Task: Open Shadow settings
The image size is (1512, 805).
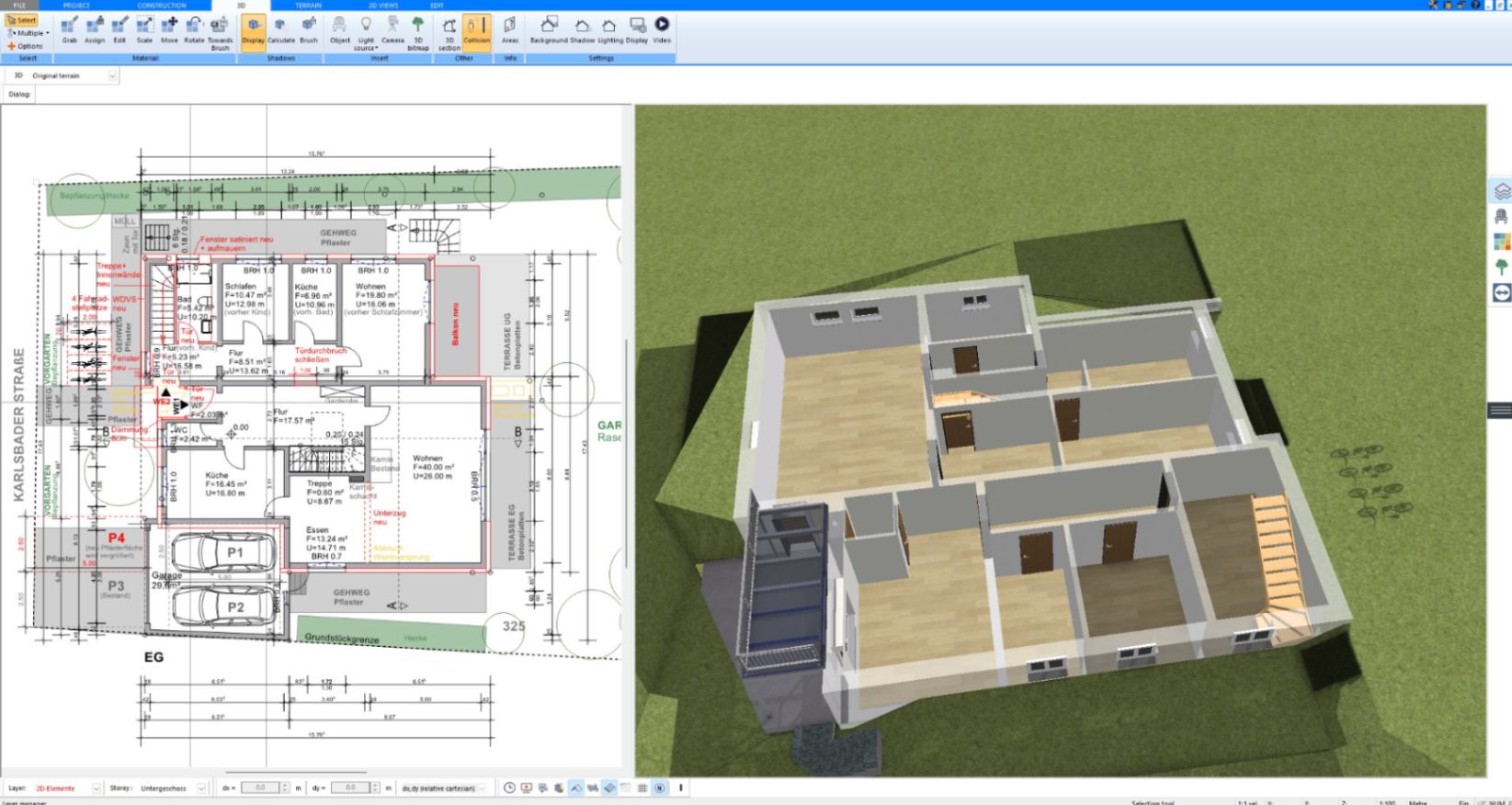Action: click(x=582, y=29)
